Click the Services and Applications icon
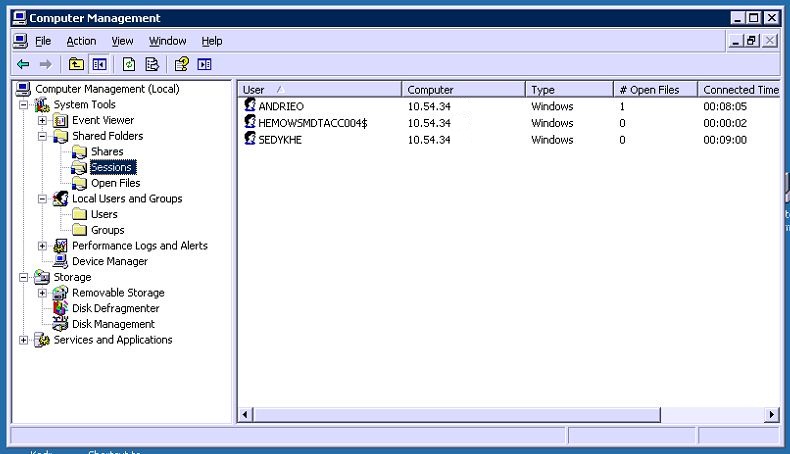Screen dimensions: 790x454 (42, 340)
